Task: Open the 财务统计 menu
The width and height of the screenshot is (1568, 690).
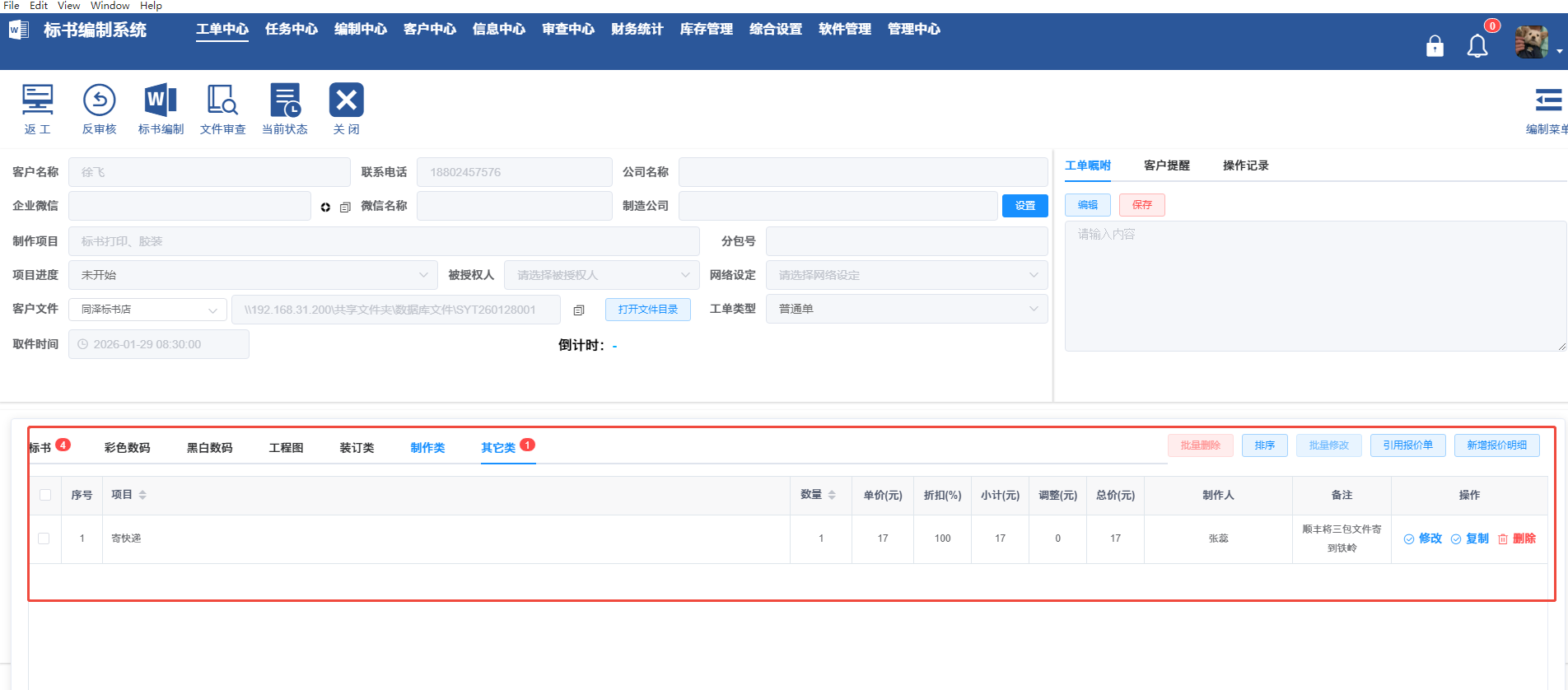Action: pos(637,30)
